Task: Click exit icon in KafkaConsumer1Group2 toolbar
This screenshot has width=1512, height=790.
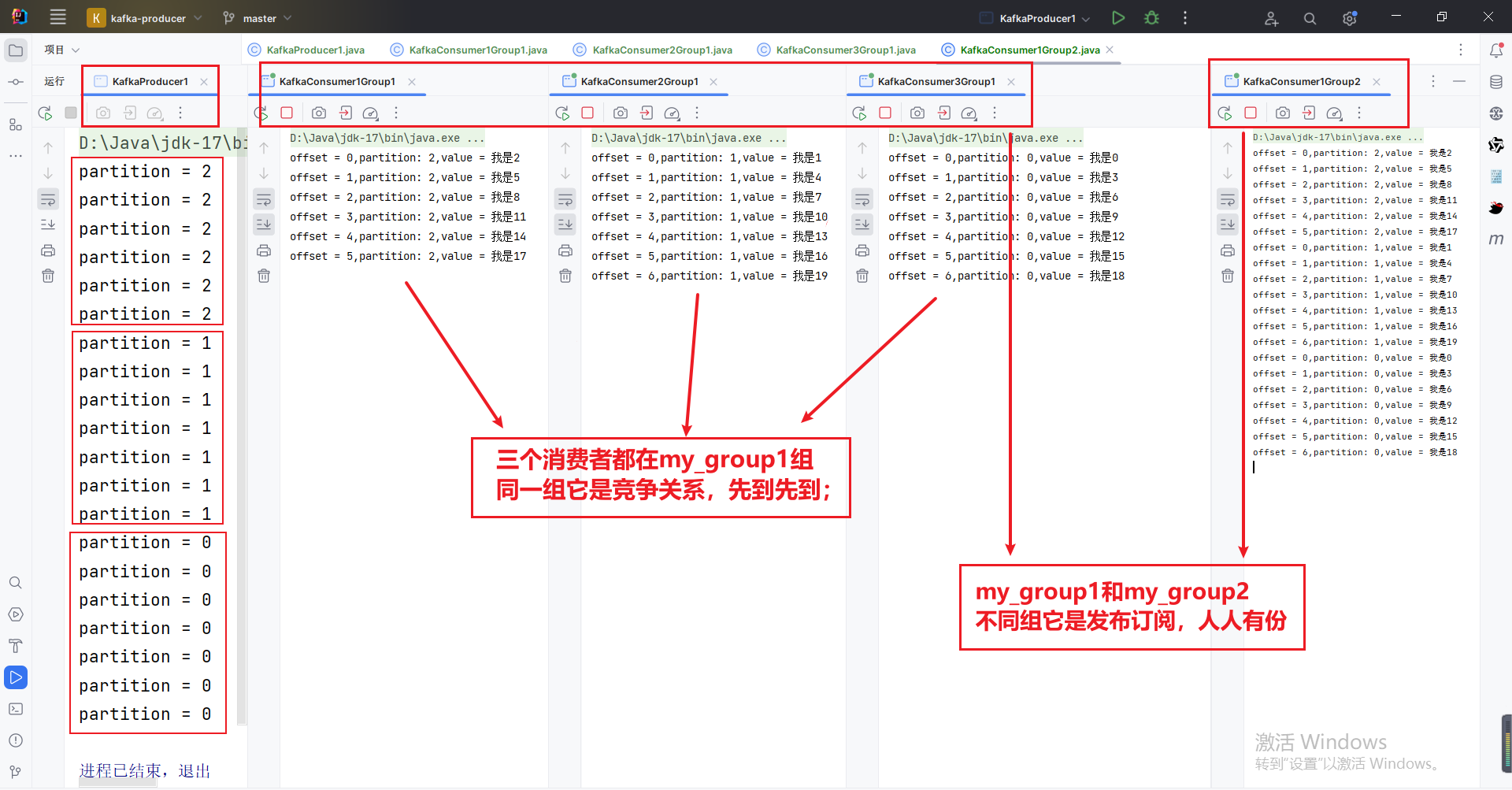Action: point(1309,113)
